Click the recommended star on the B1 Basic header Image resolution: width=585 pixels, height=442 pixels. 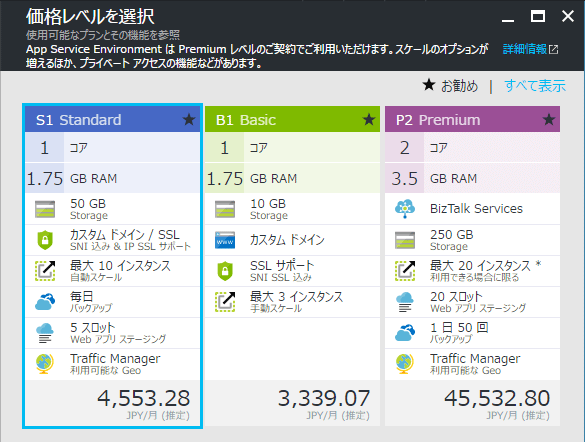[x=369, y=120]
